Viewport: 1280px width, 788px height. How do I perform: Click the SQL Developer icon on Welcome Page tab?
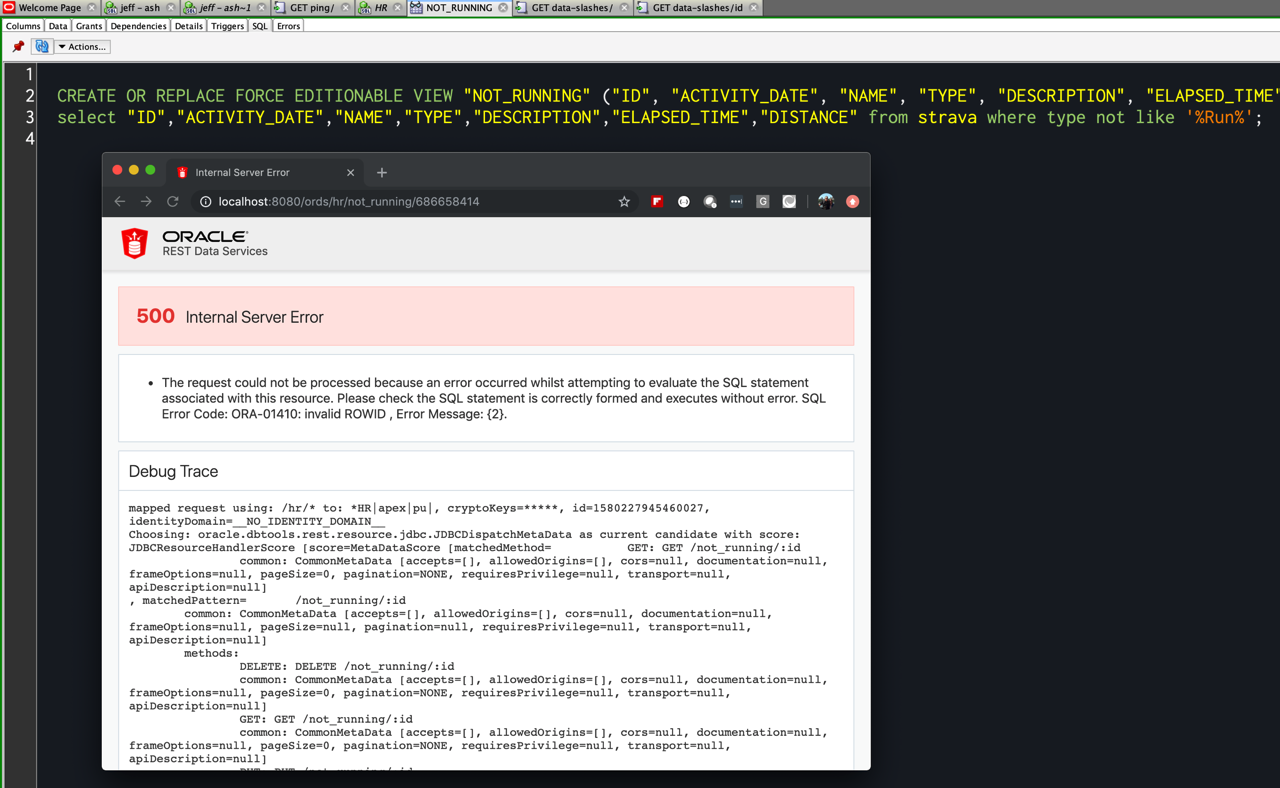click(9, 8)
